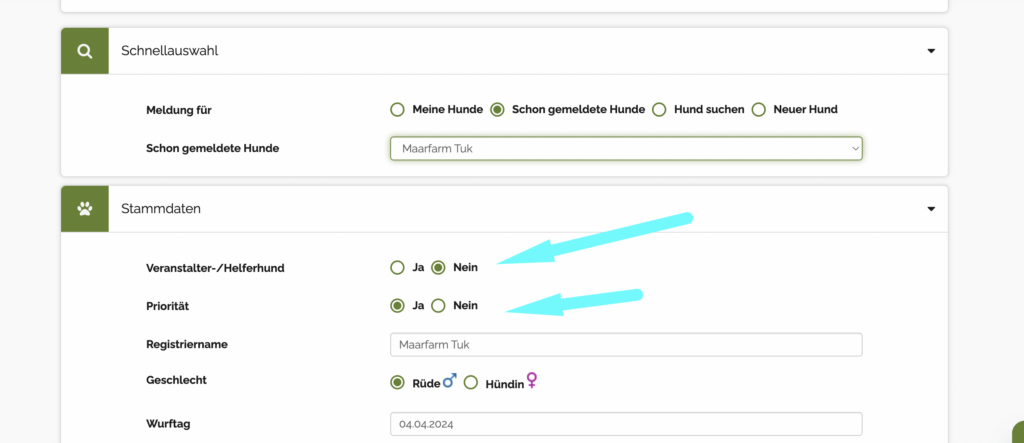Pick the Neuer Hund radio option
Viewport: 1024px width, 443px height.
tap(759, 109)
